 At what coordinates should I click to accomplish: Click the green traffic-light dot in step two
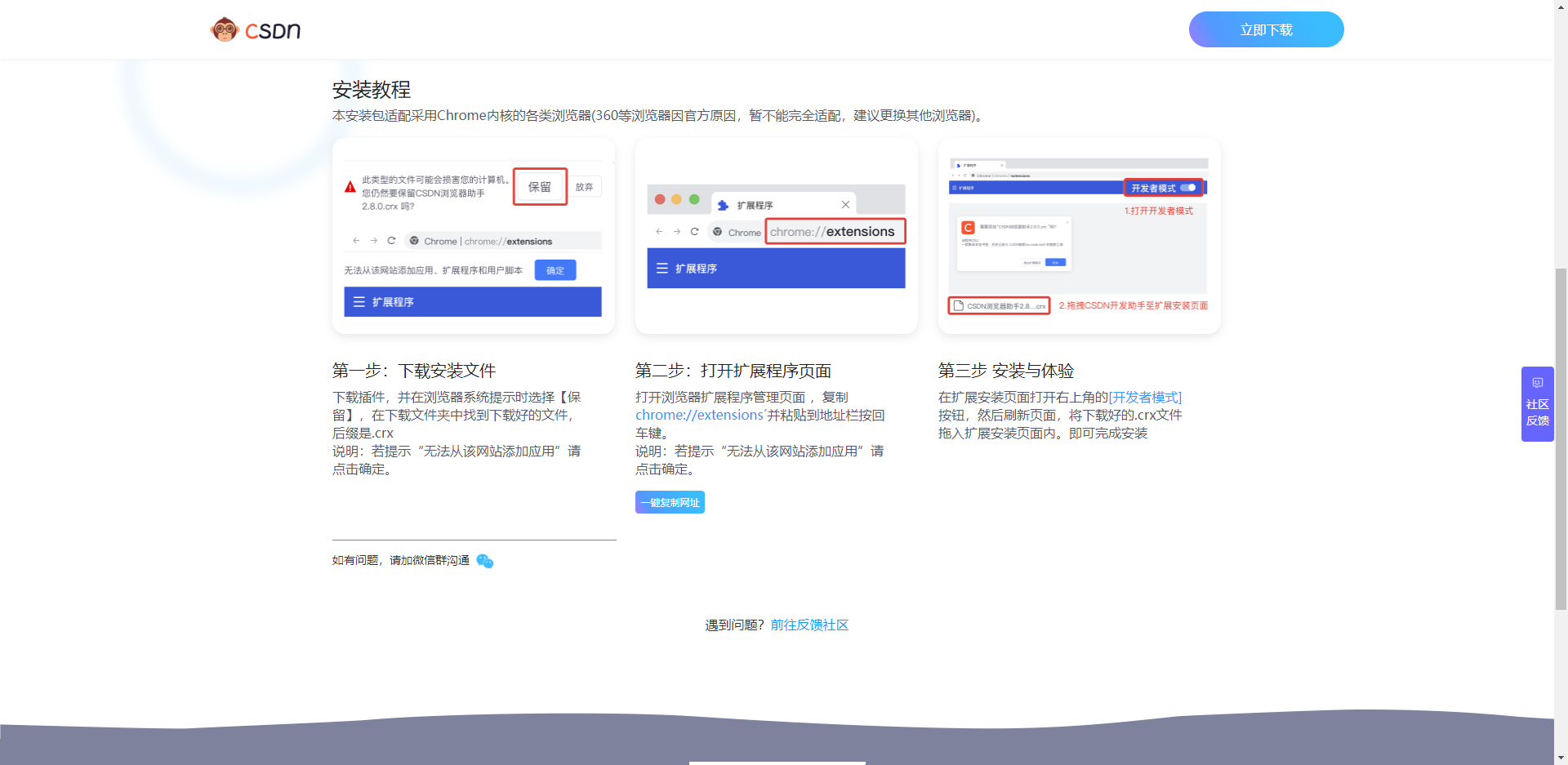(x=694, y=198)
